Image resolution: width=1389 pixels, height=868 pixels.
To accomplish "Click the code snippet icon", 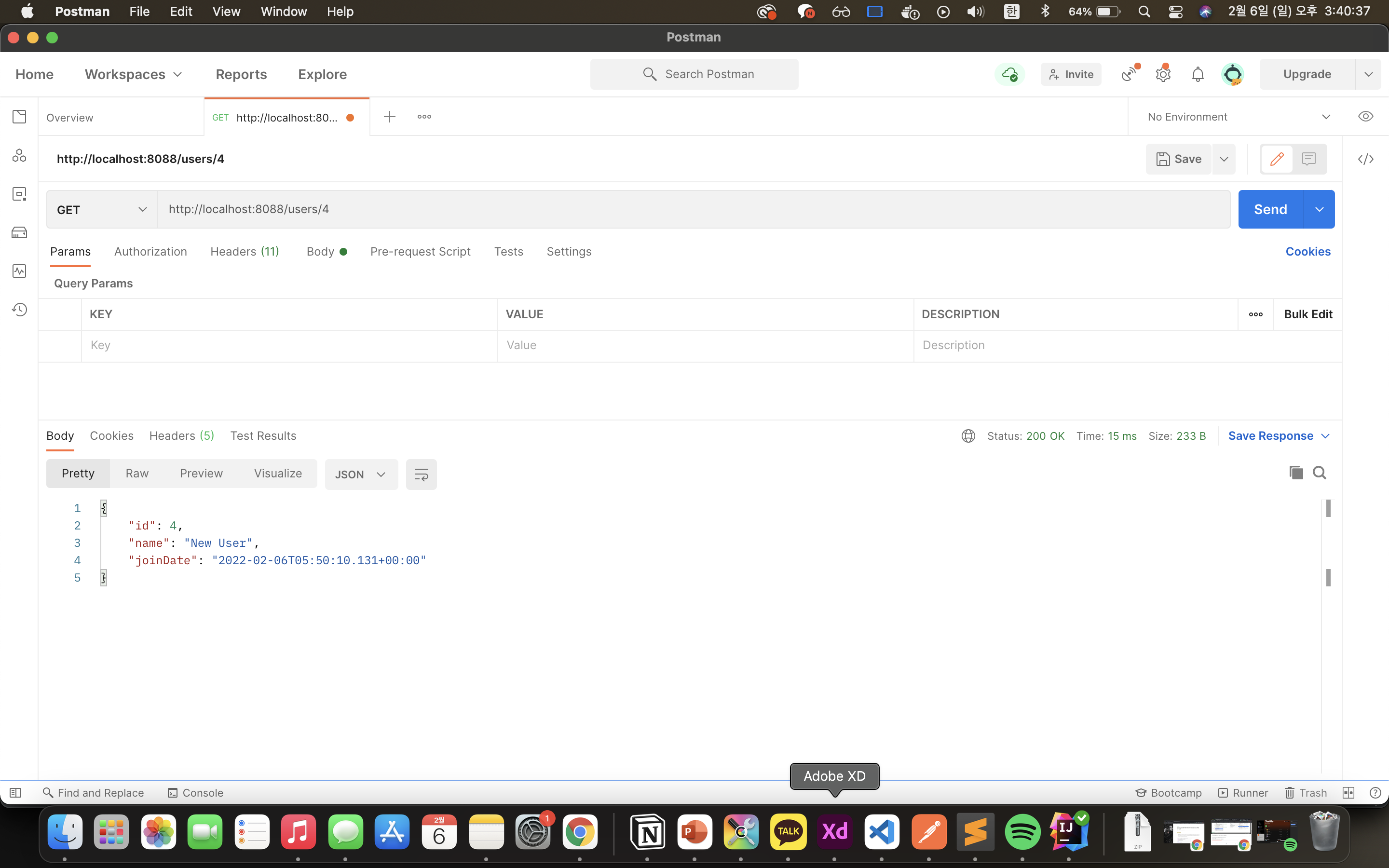I will [x=1365, y=159].
